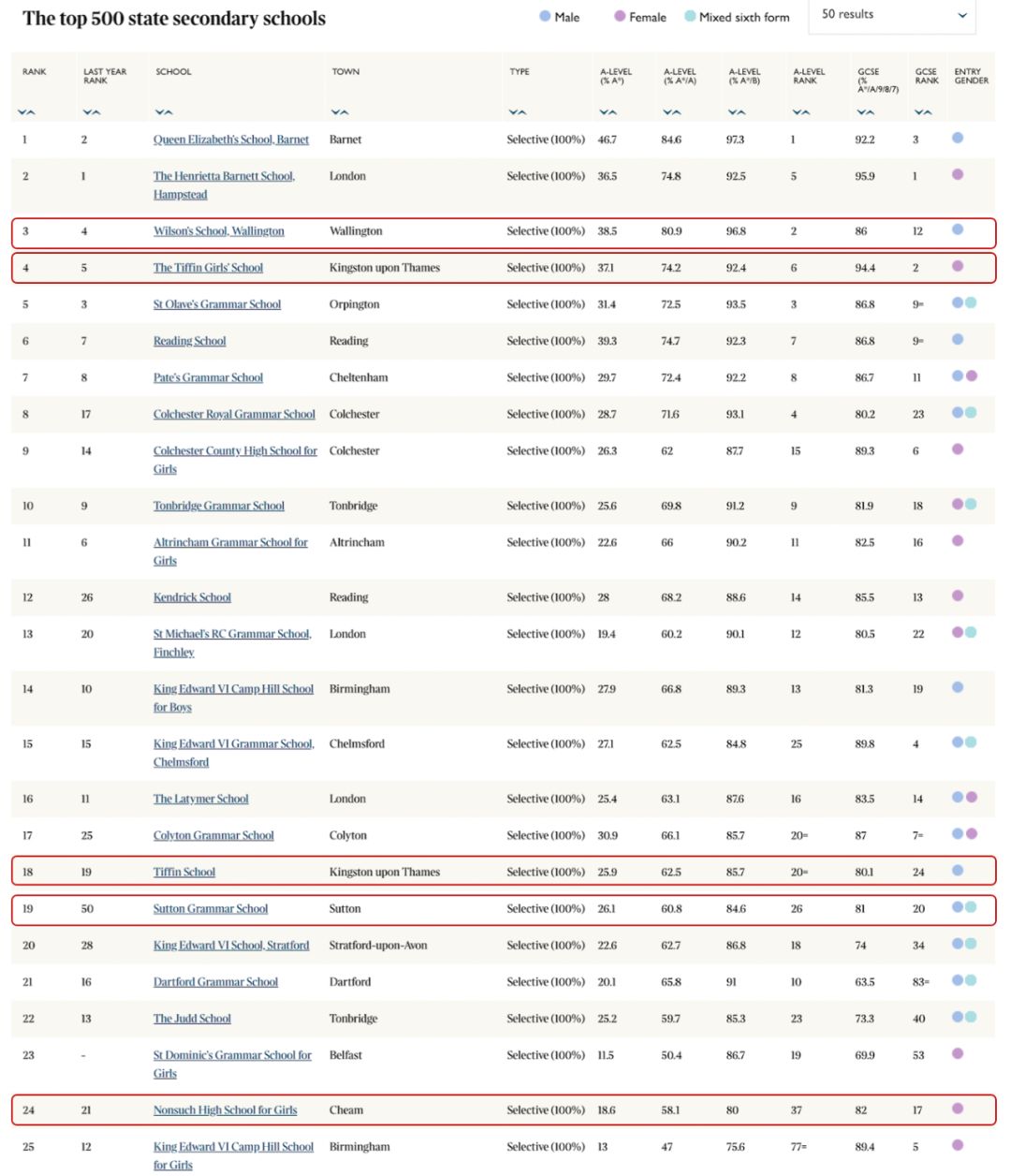Follow the Sutton Grammar School link
The width and height of the screenshot is (1011, 1176).
click(211, 908)
